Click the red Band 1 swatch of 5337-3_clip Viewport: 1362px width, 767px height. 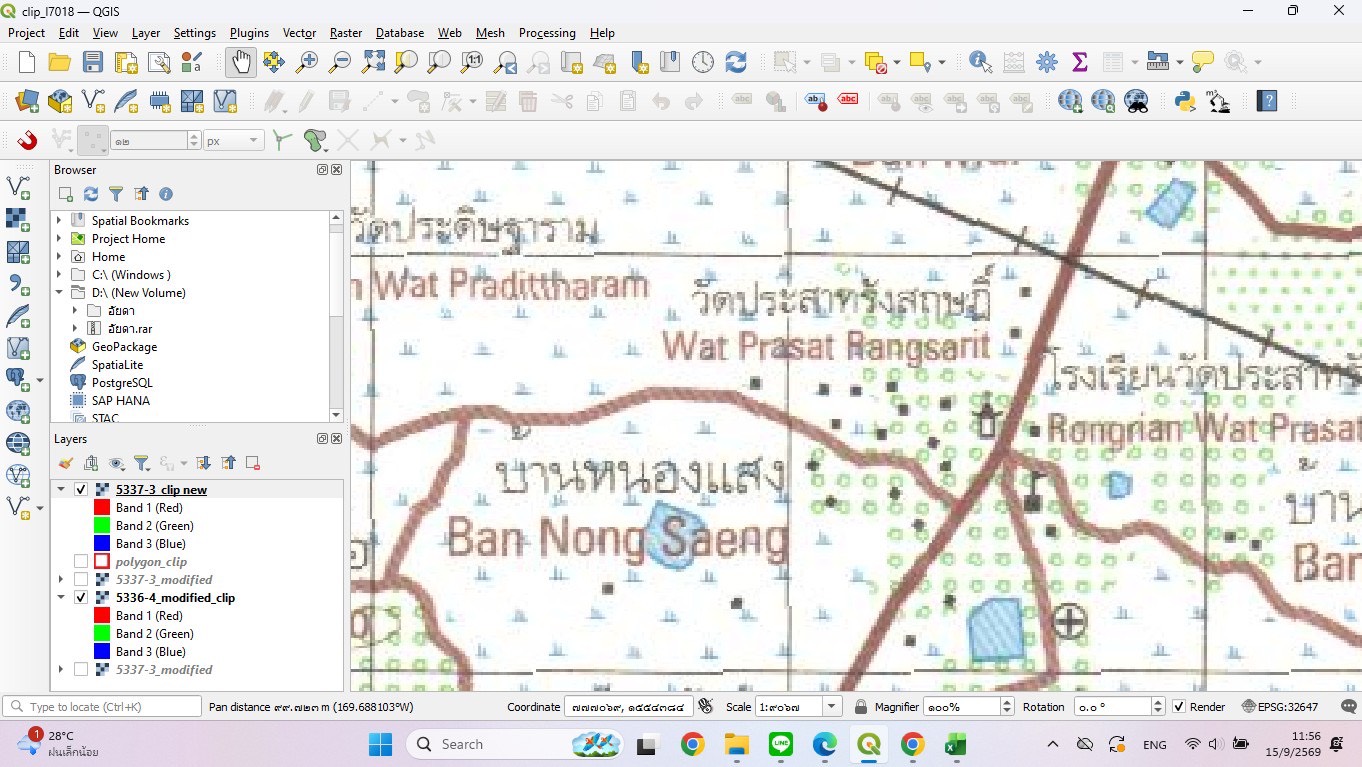coord(101,508)
